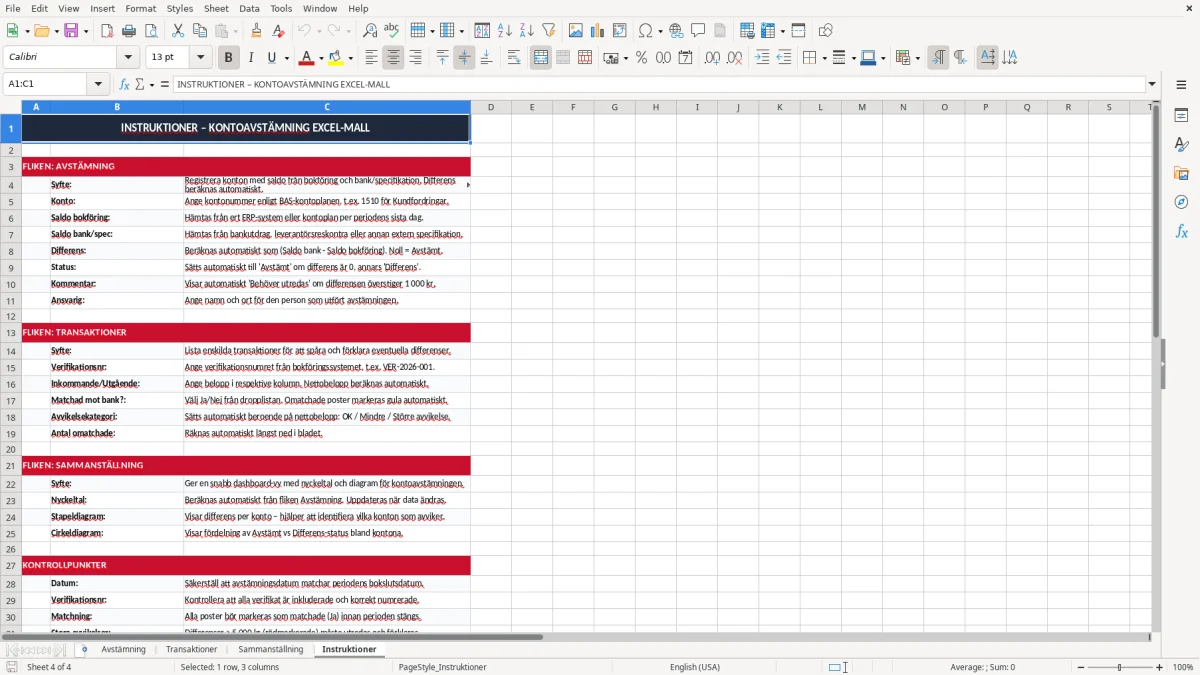Image resolution: width=1200 pixels, height=675 pixels.
Task: Select column D header
Action: point(491,107)
